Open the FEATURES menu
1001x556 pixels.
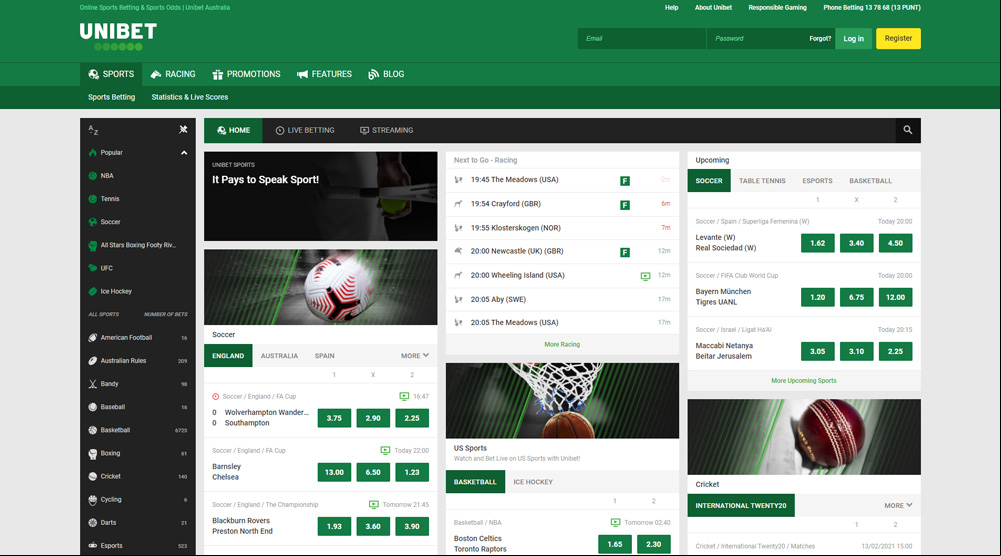click(324, 74)
